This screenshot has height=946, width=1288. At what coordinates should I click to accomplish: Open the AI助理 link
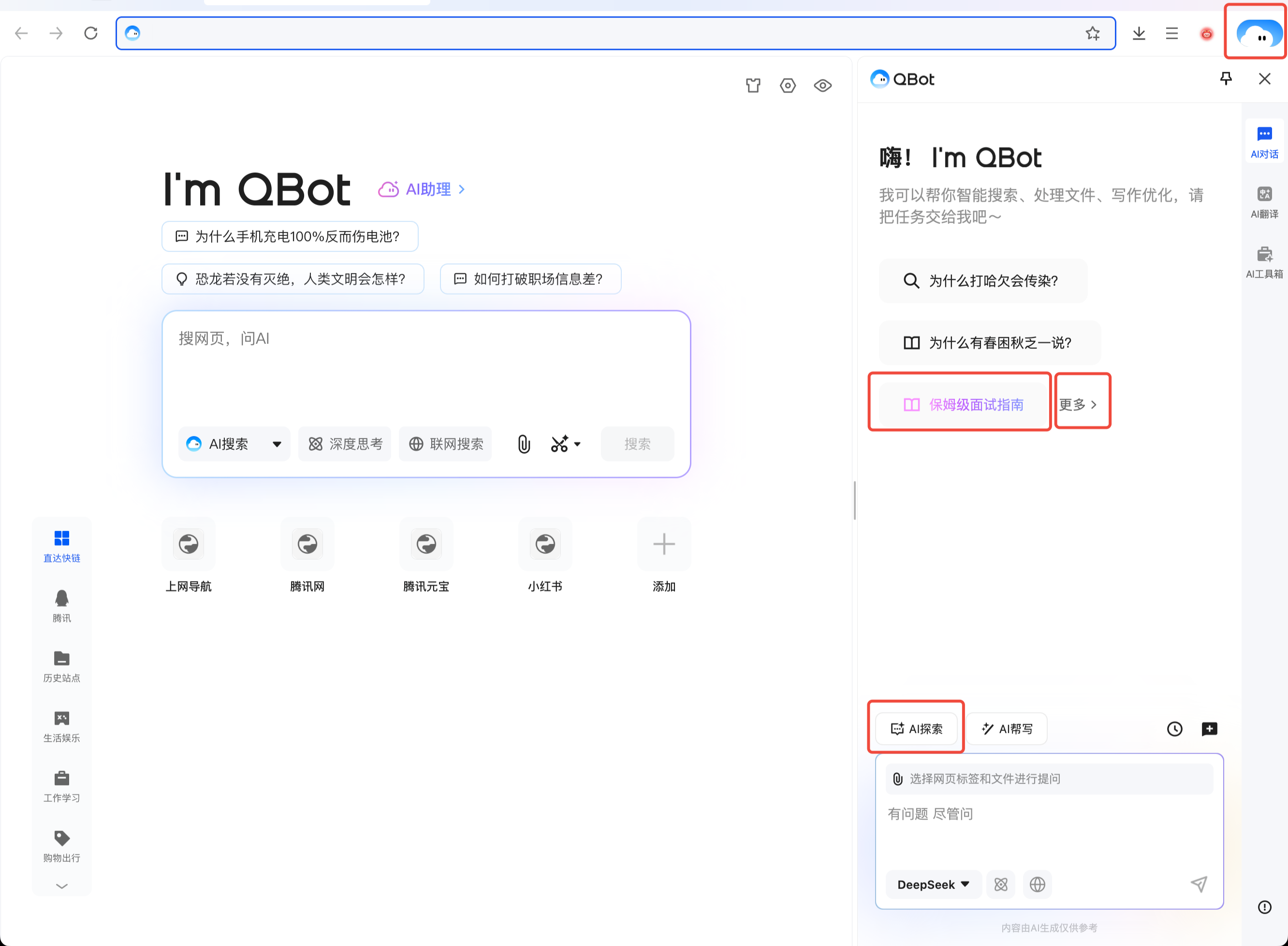pyautogui.click(x=423, y=189)
